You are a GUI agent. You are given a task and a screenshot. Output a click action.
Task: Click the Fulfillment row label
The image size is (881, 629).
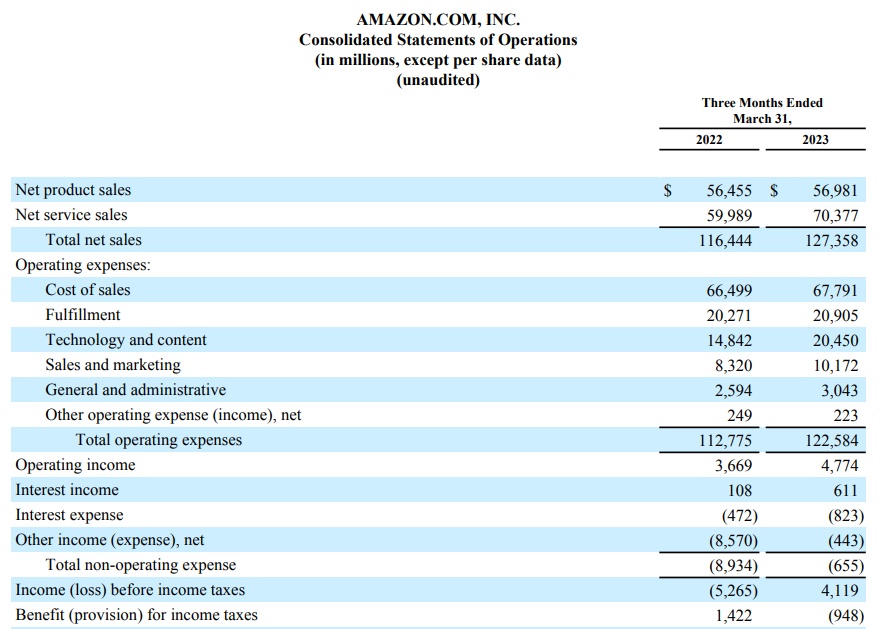(83, 315)
